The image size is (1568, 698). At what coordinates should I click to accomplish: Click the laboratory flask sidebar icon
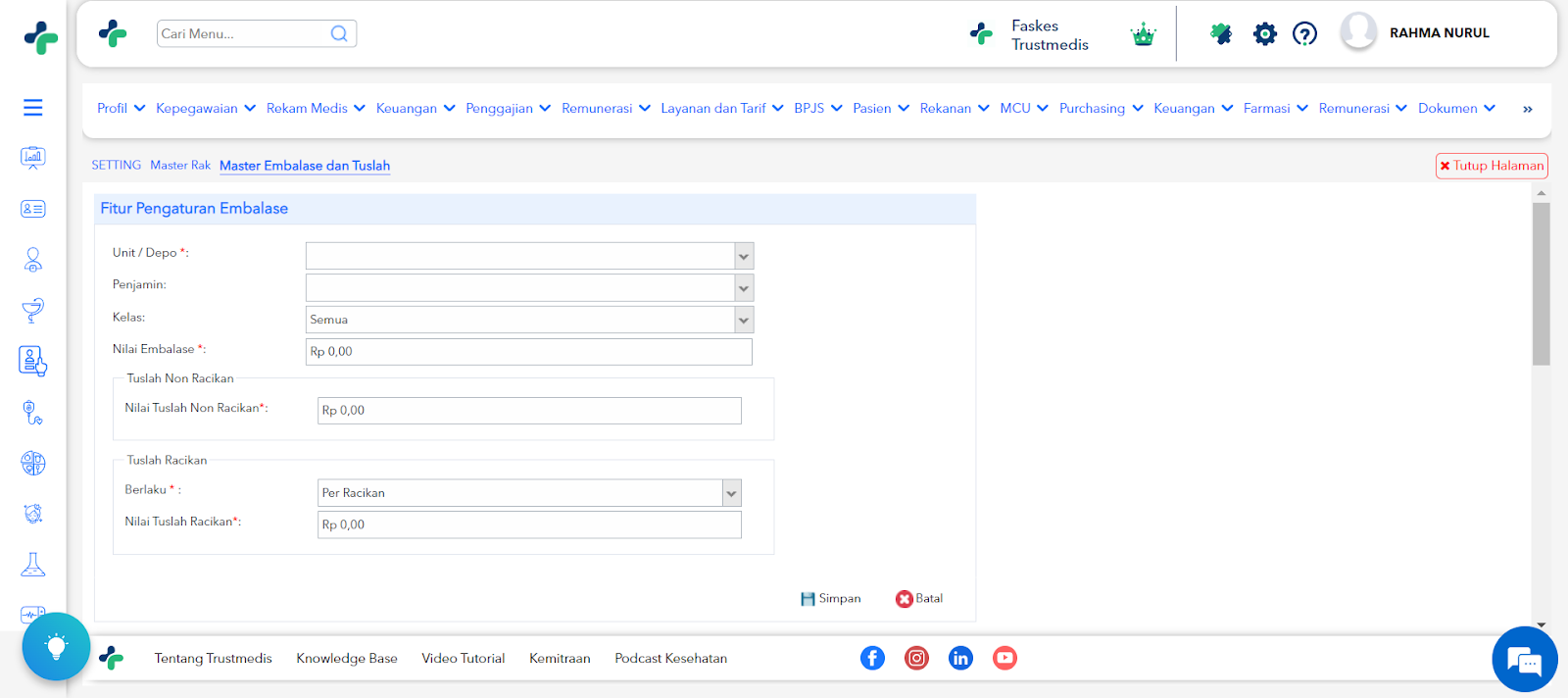[33, 565]
